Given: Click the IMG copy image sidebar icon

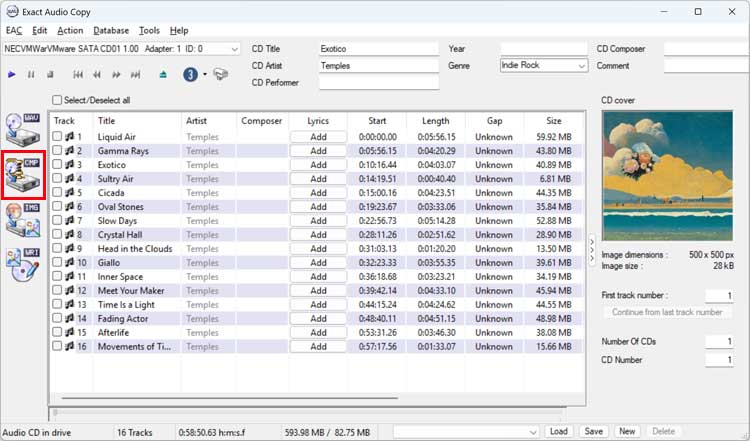Looking at the screenshot, I should click(23, 220).
